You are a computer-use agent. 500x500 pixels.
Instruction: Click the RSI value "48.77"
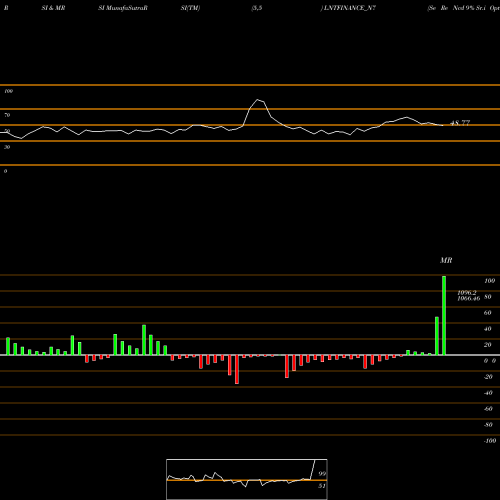[460, 123]
